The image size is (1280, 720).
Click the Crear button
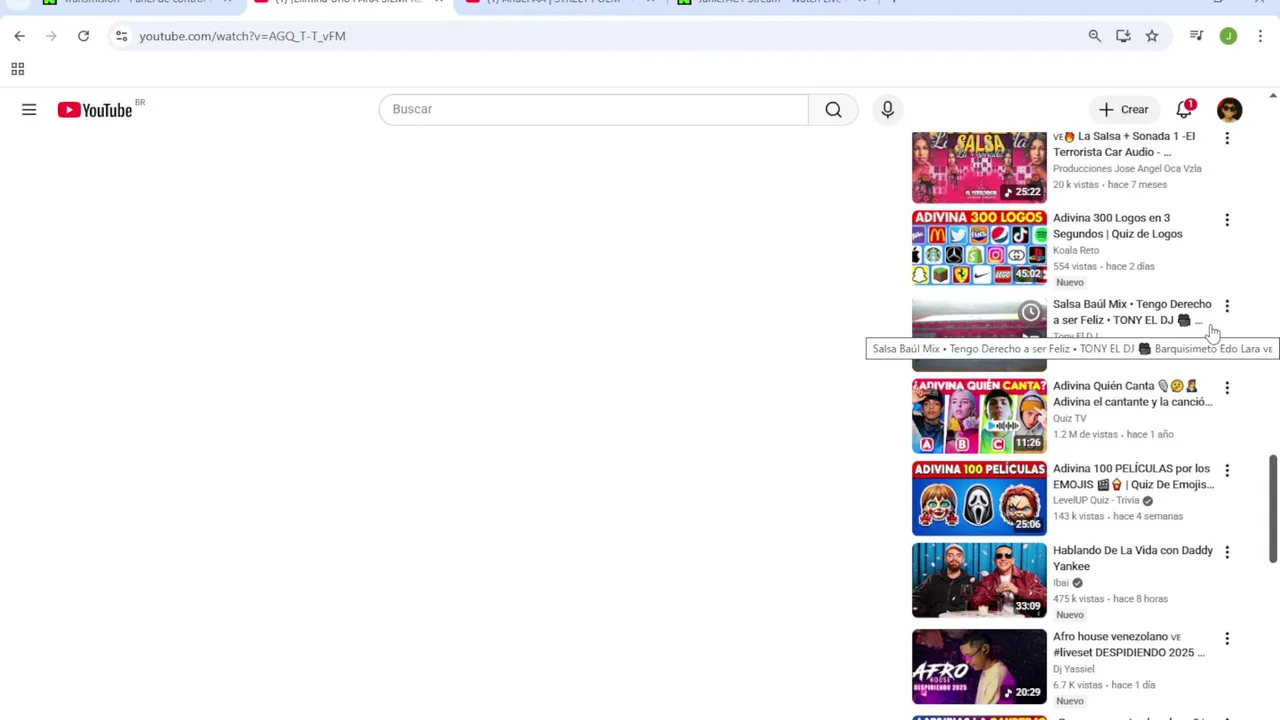pos(1124,109)
